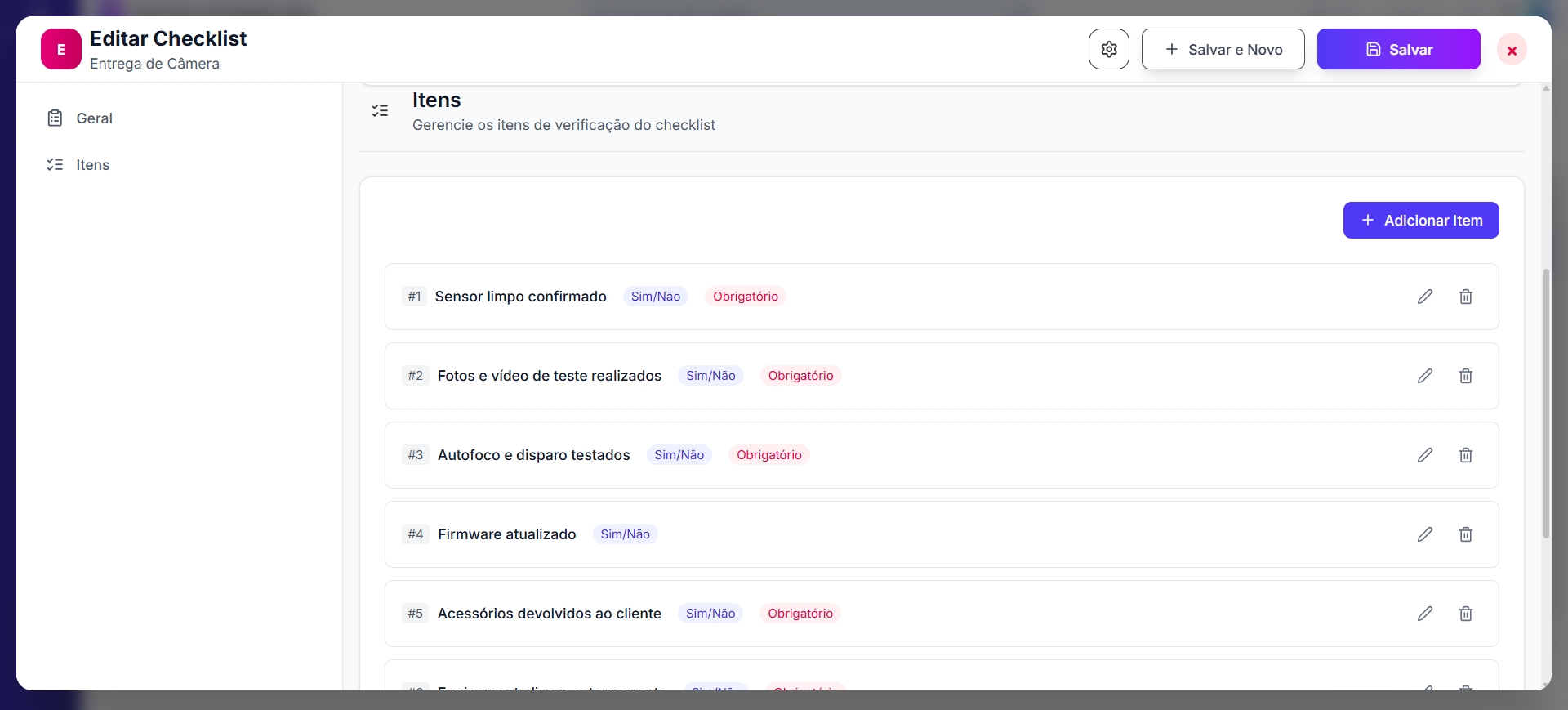1568x710 pixels.
Task: Delete the 'Sensor limpo confirmado' item
Action: pyautogui.click(x=1465, y=297)
